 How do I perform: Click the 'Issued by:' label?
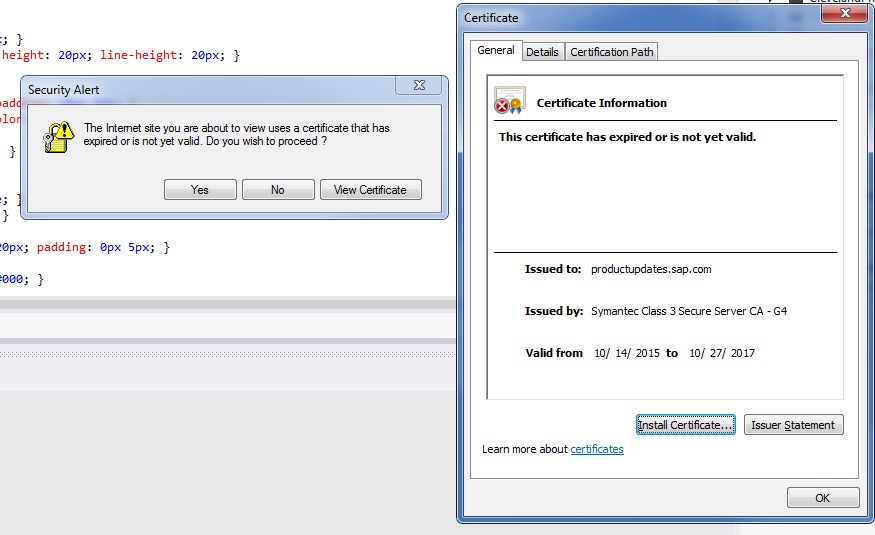pyautogui.click(x=554, y=311)
